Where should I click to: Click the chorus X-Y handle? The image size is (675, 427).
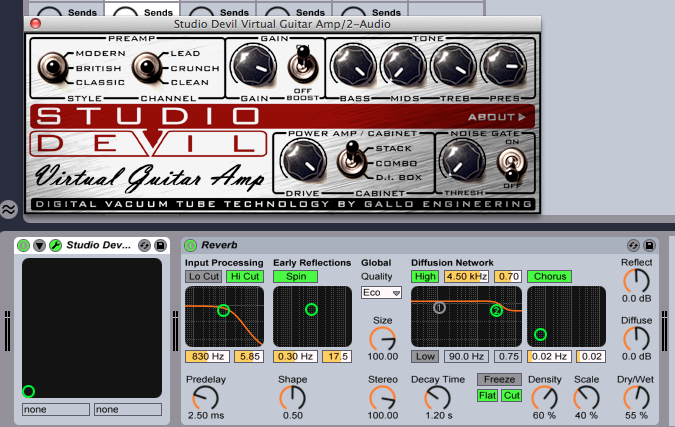coord(540,334)
